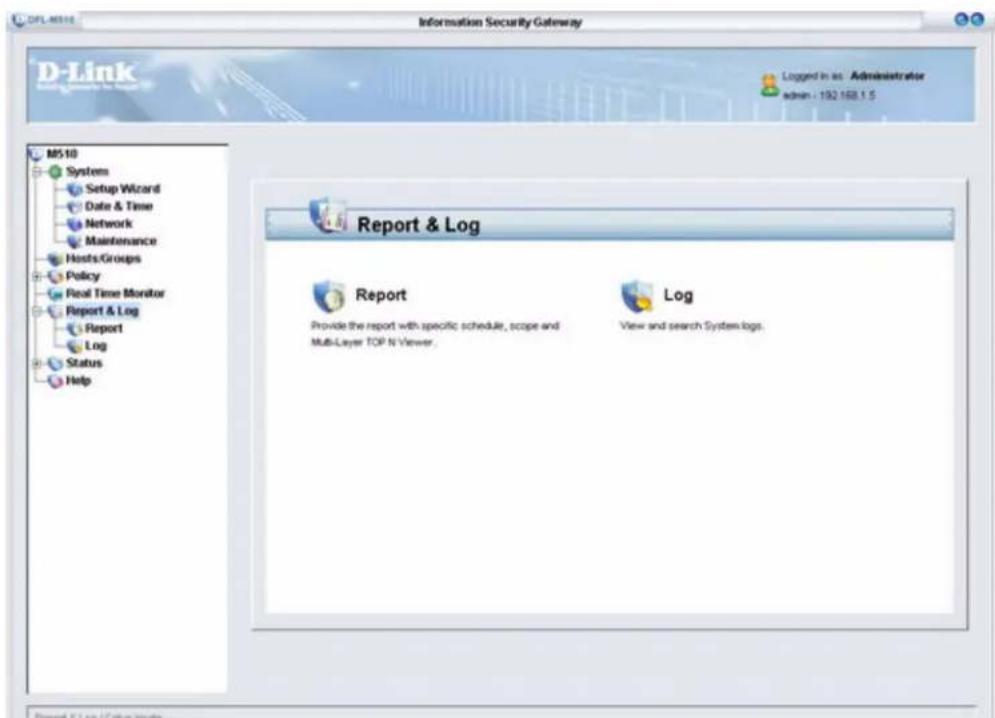Open Help from the navigation tree
Viewport: 995px width, 718px height.
coord(78,381)
